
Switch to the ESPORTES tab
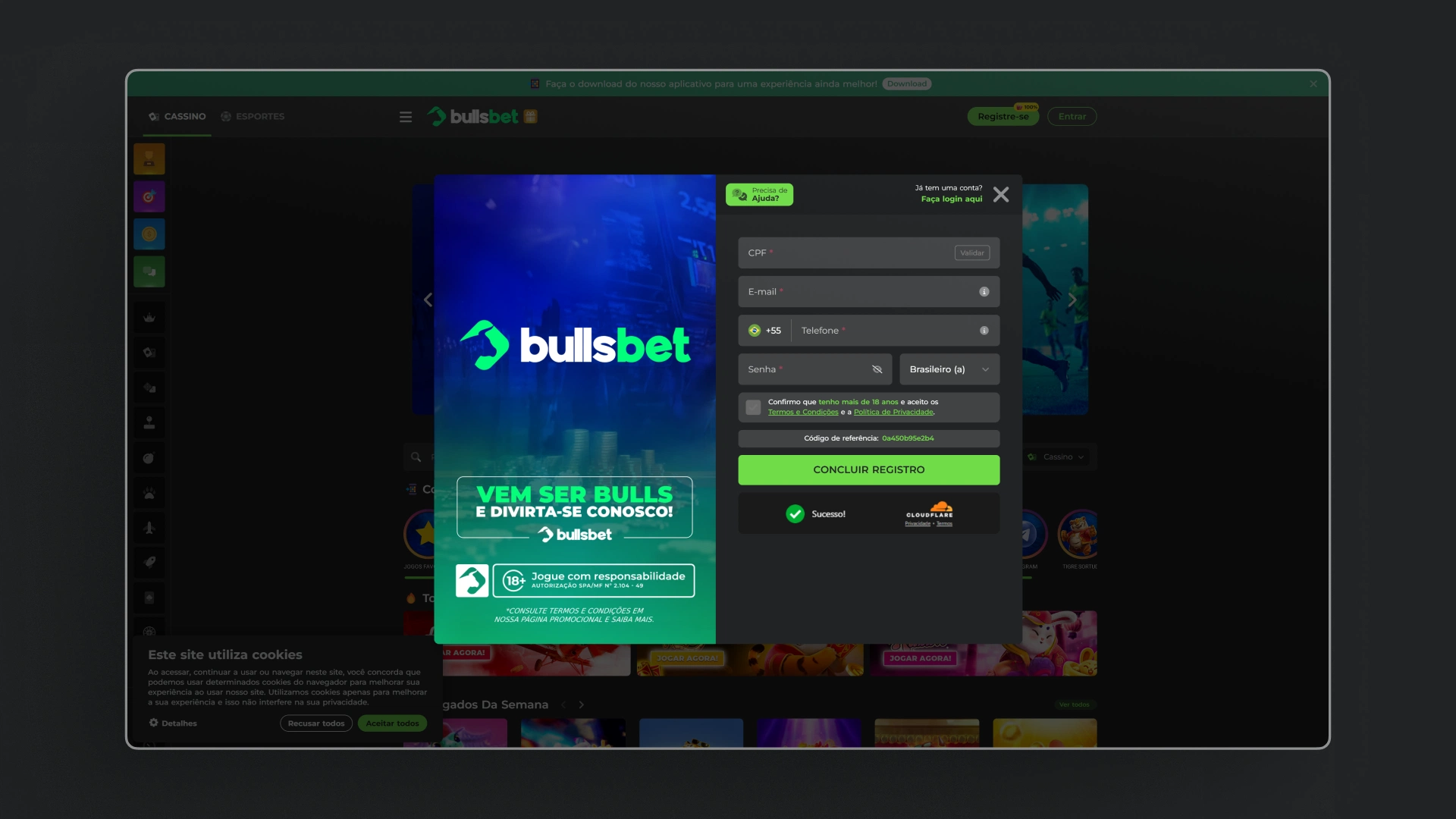point(253,116)
